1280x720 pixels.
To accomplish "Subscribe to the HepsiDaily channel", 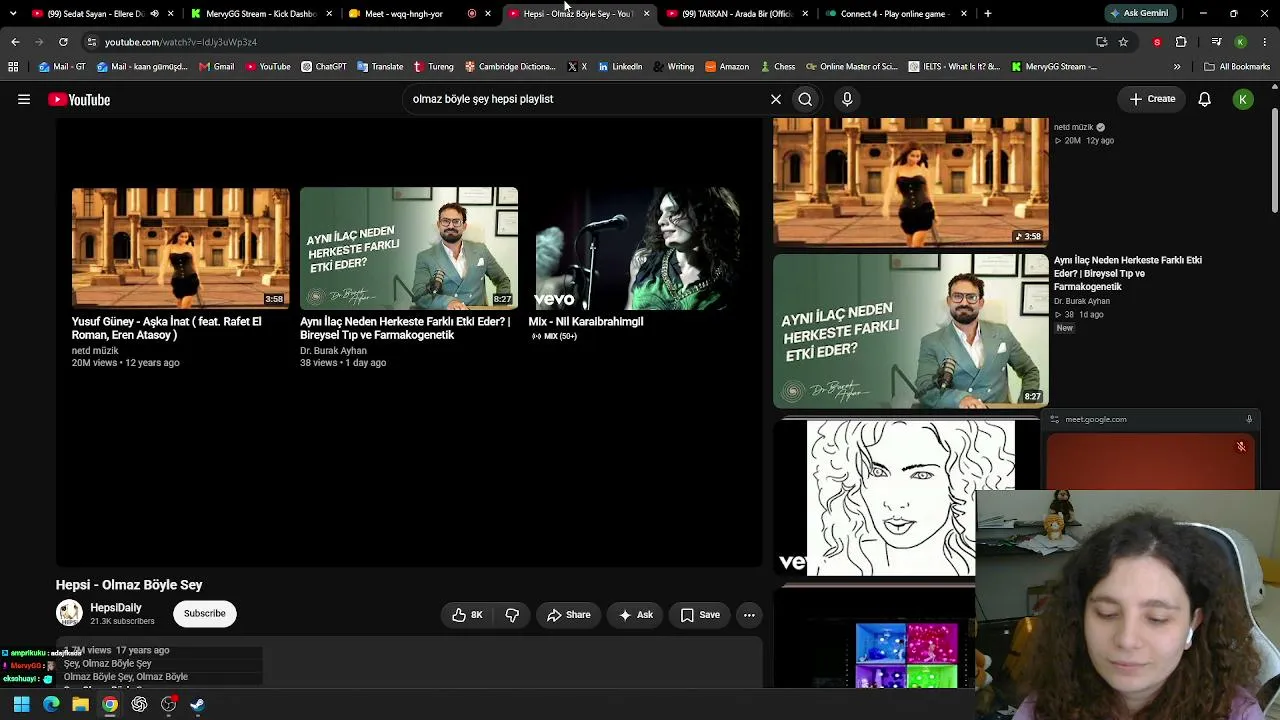I will click(204, 613).
